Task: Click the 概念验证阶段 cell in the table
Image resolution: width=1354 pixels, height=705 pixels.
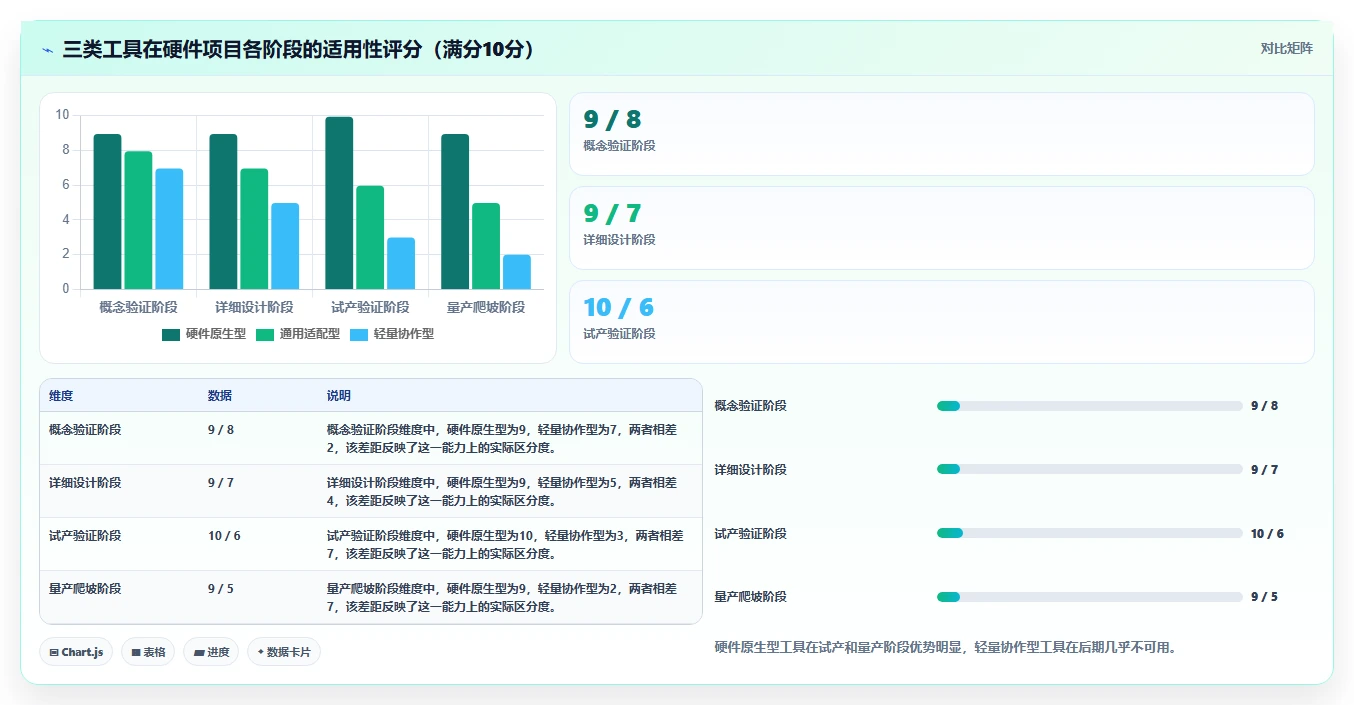Action: [85, 430]
